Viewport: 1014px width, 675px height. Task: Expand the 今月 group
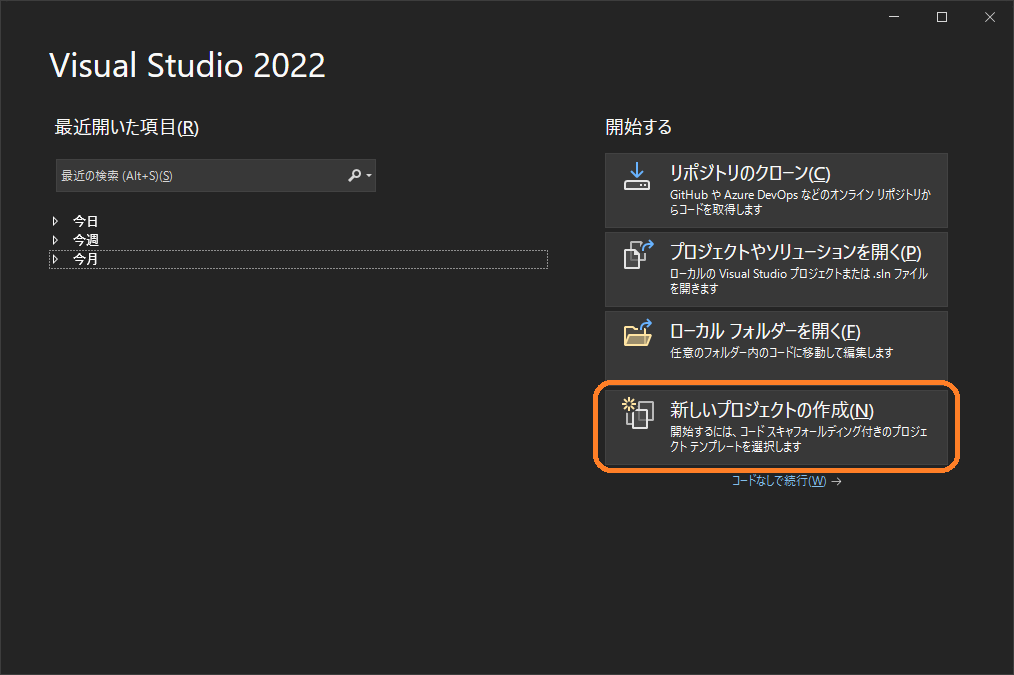click(x=56, y=259)
